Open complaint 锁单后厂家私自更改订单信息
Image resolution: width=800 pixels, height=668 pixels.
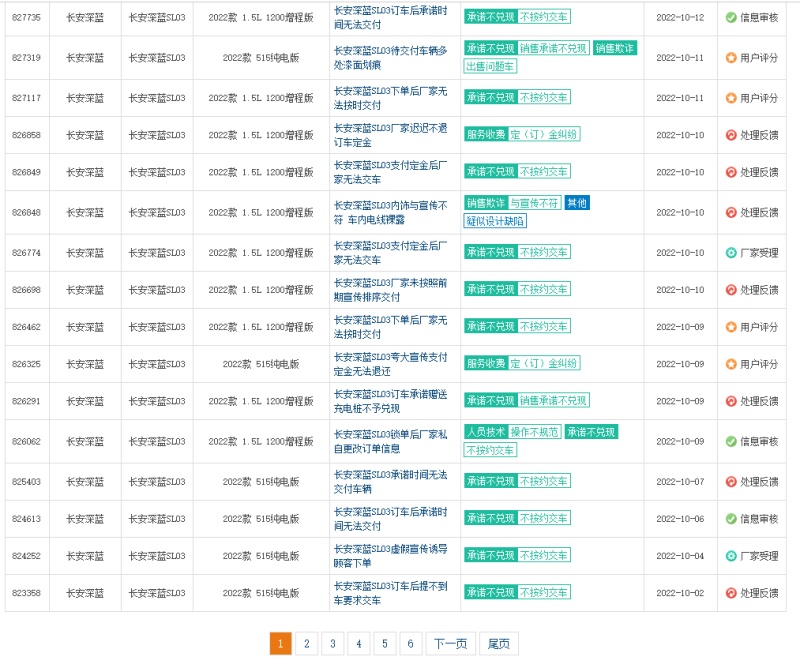[391, 441]
